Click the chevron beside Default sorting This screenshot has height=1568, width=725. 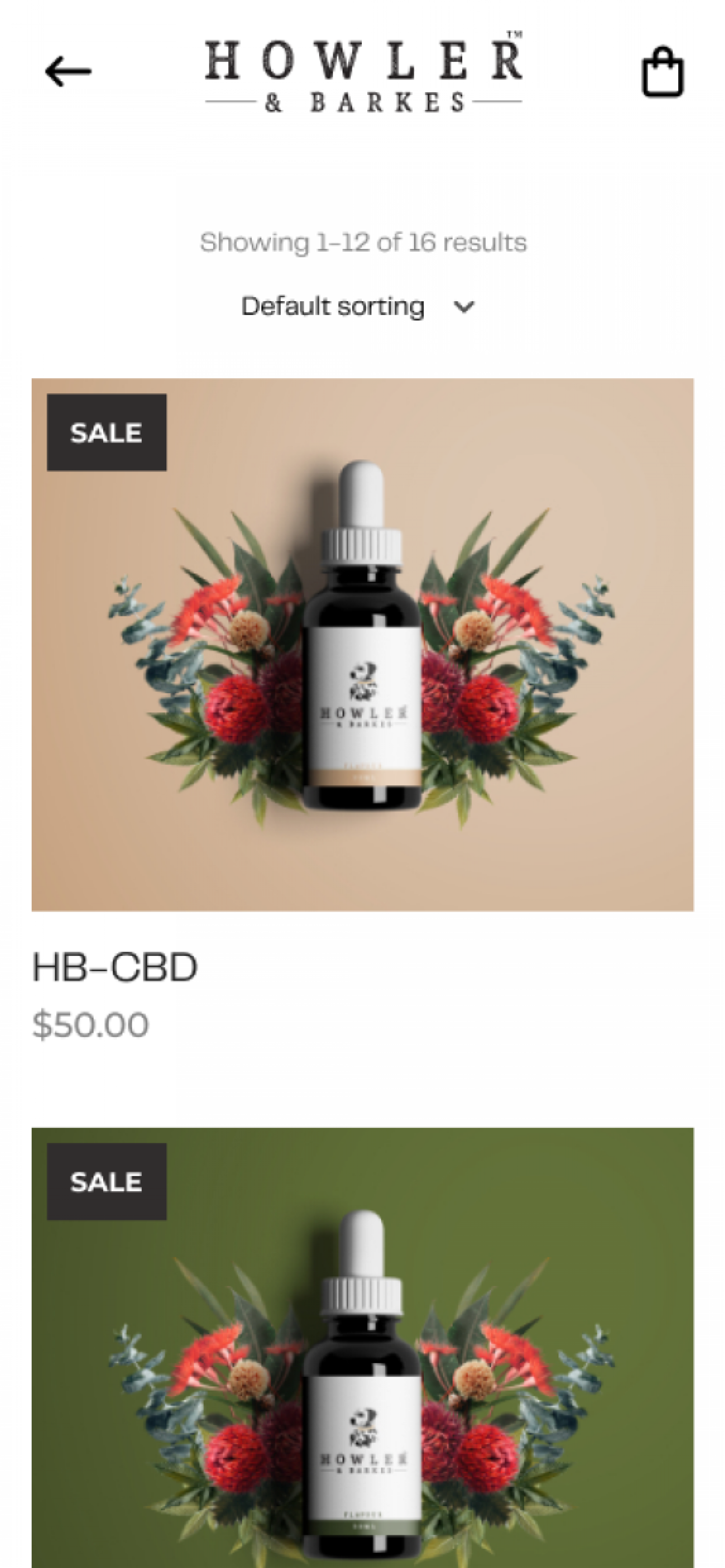pos(464,307)
